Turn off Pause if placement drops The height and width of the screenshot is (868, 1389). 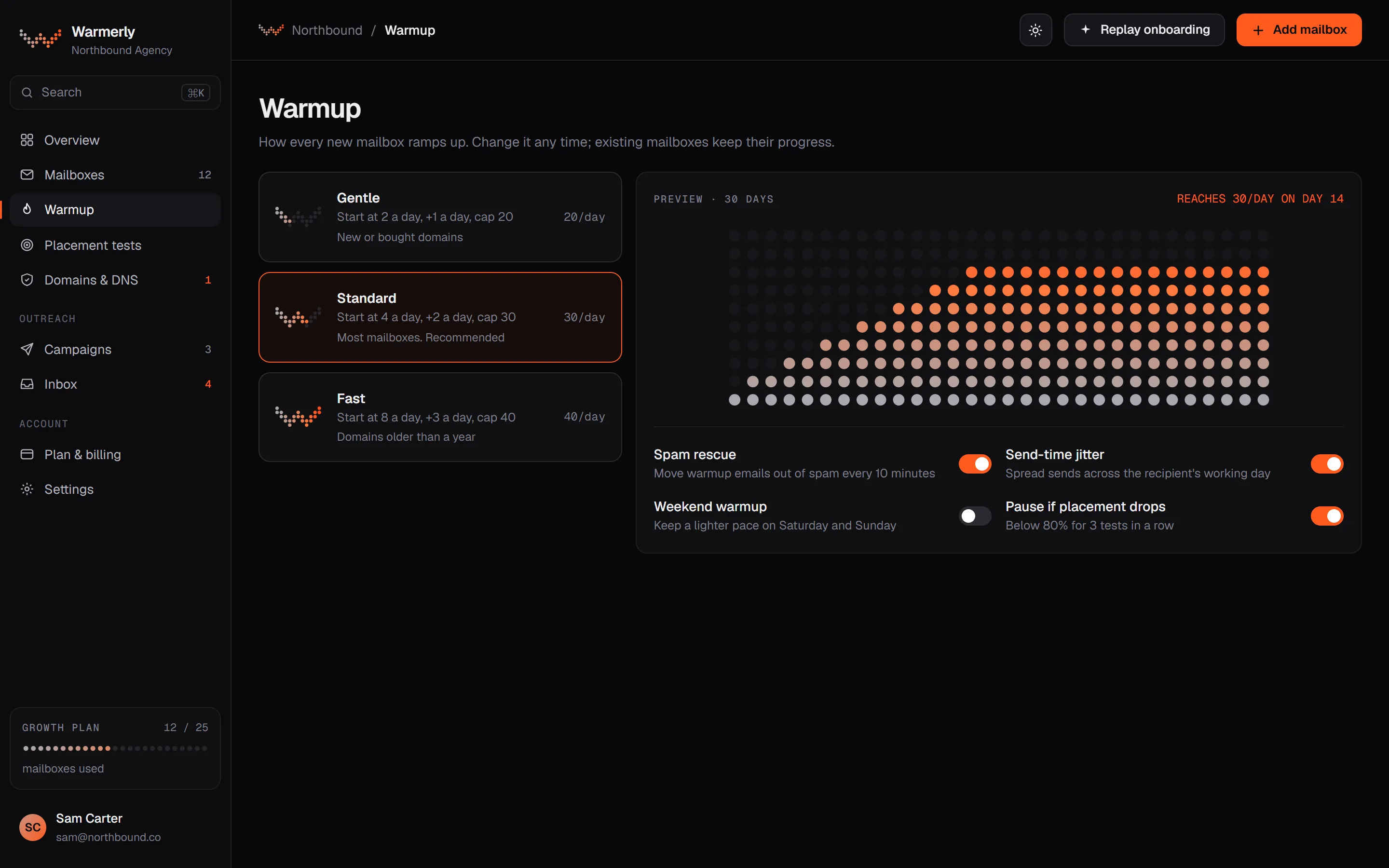coord(1326,516)
